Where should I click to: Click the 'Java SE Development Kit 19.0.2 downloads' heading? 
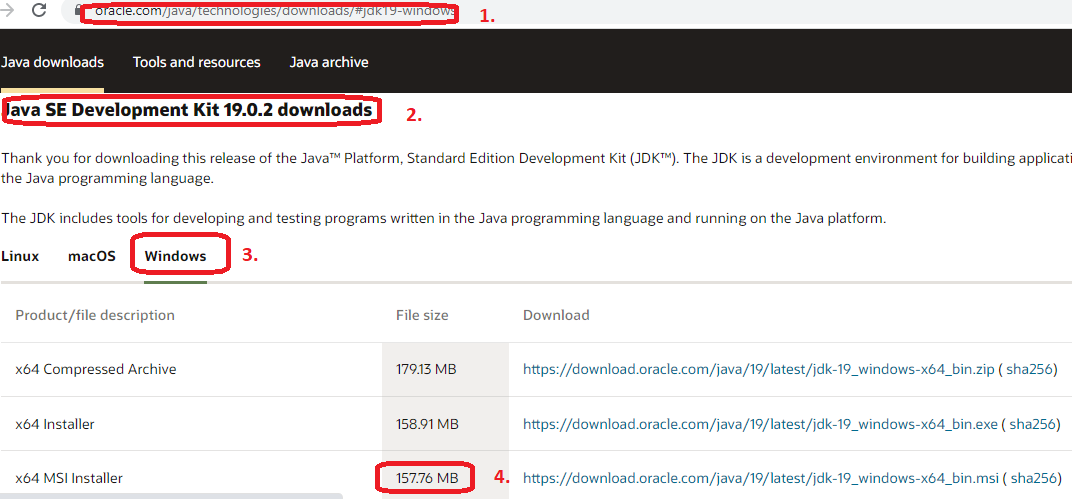188,110
